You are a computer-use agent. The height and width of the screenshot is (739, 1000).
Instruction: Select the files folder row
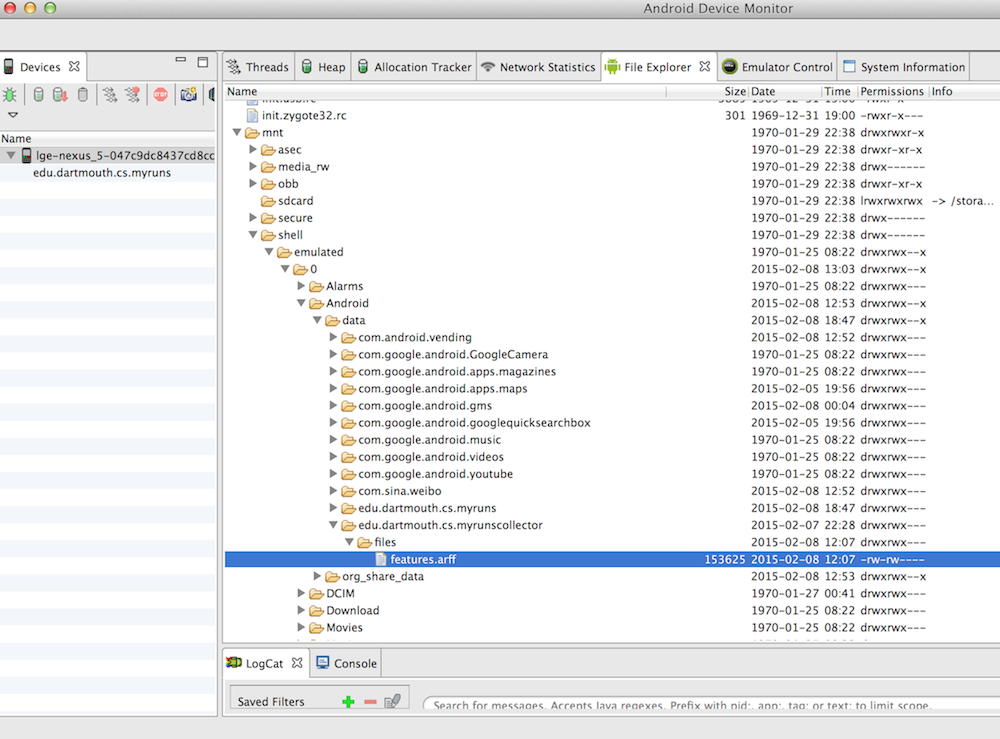pyautogui.click(x=612, y=542)
